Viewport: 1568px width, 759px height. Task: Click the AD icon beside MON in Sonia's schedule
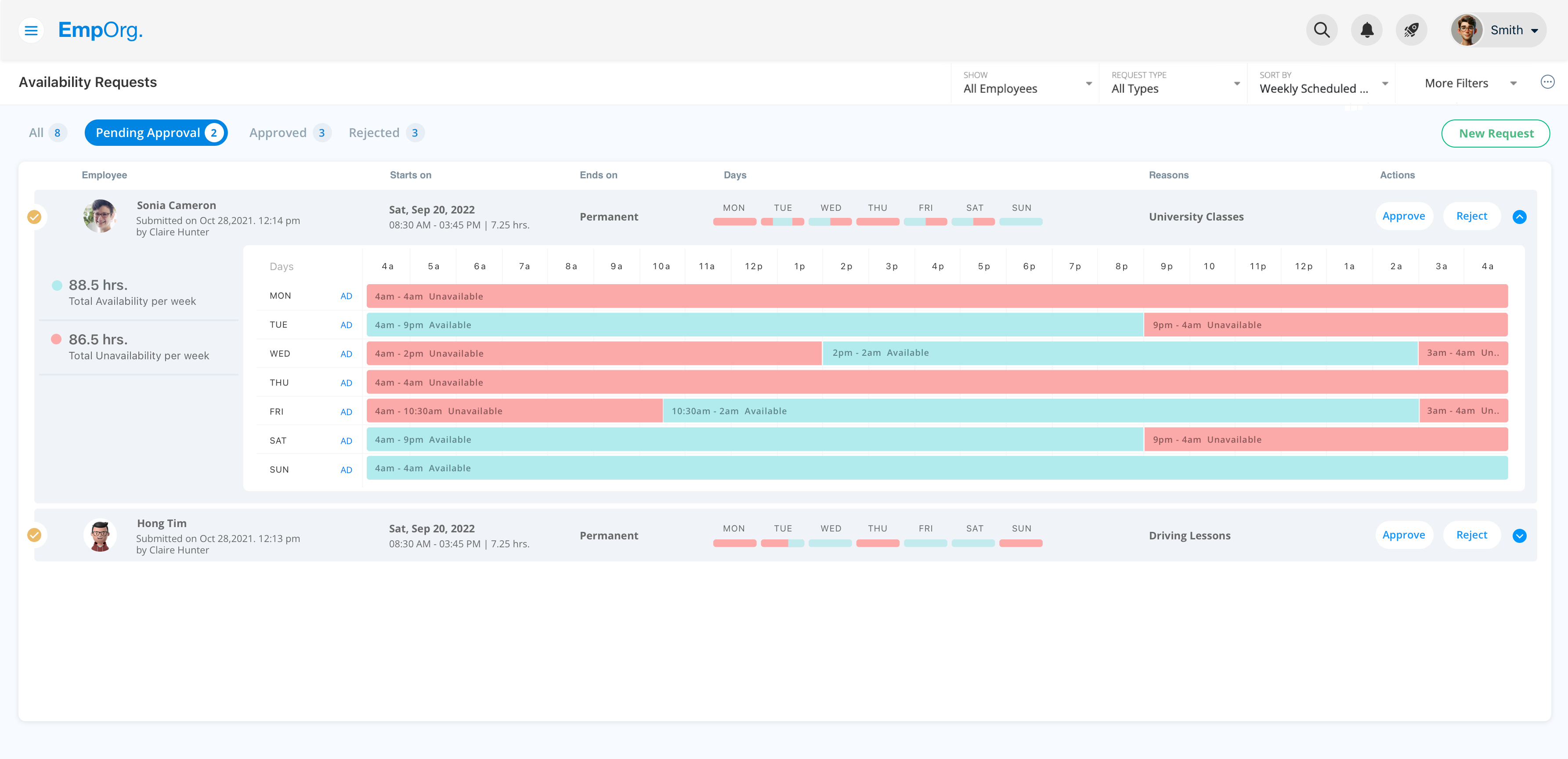[346, 296]
